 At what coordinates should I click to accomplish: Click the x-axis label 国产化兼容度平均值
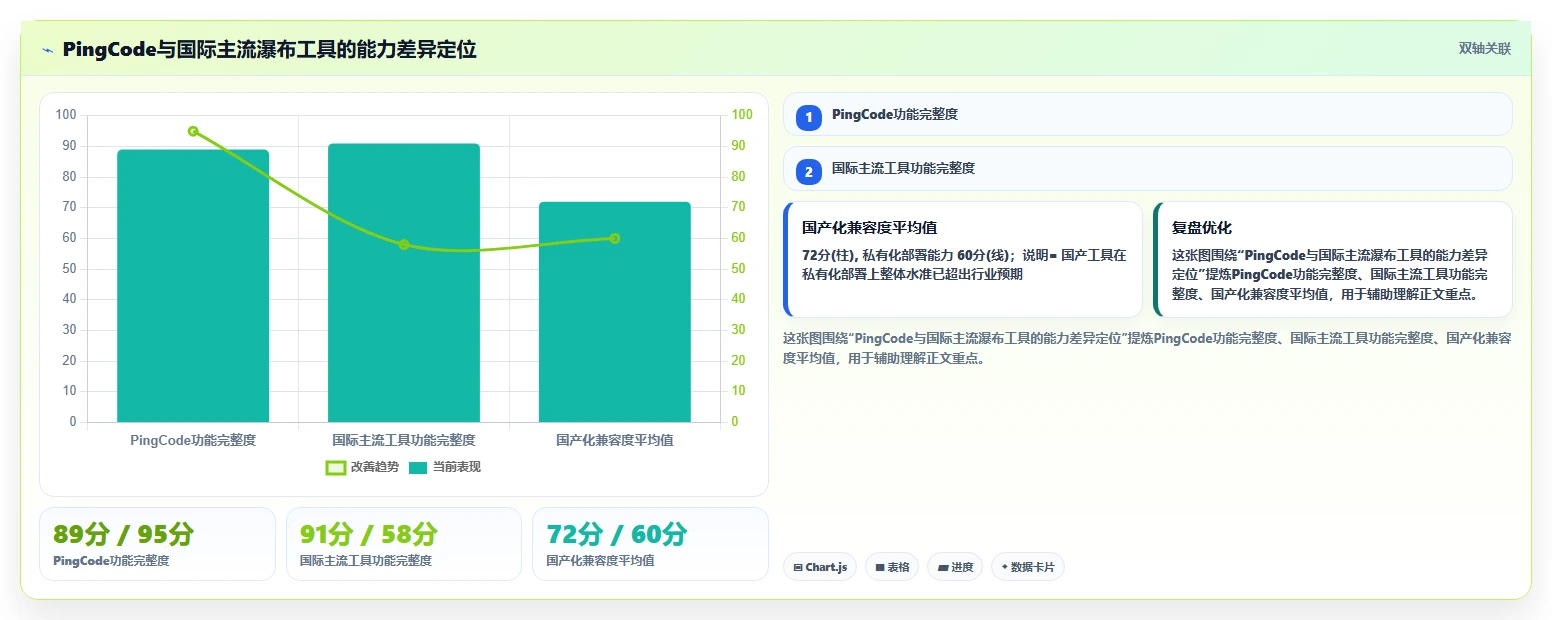615,440
